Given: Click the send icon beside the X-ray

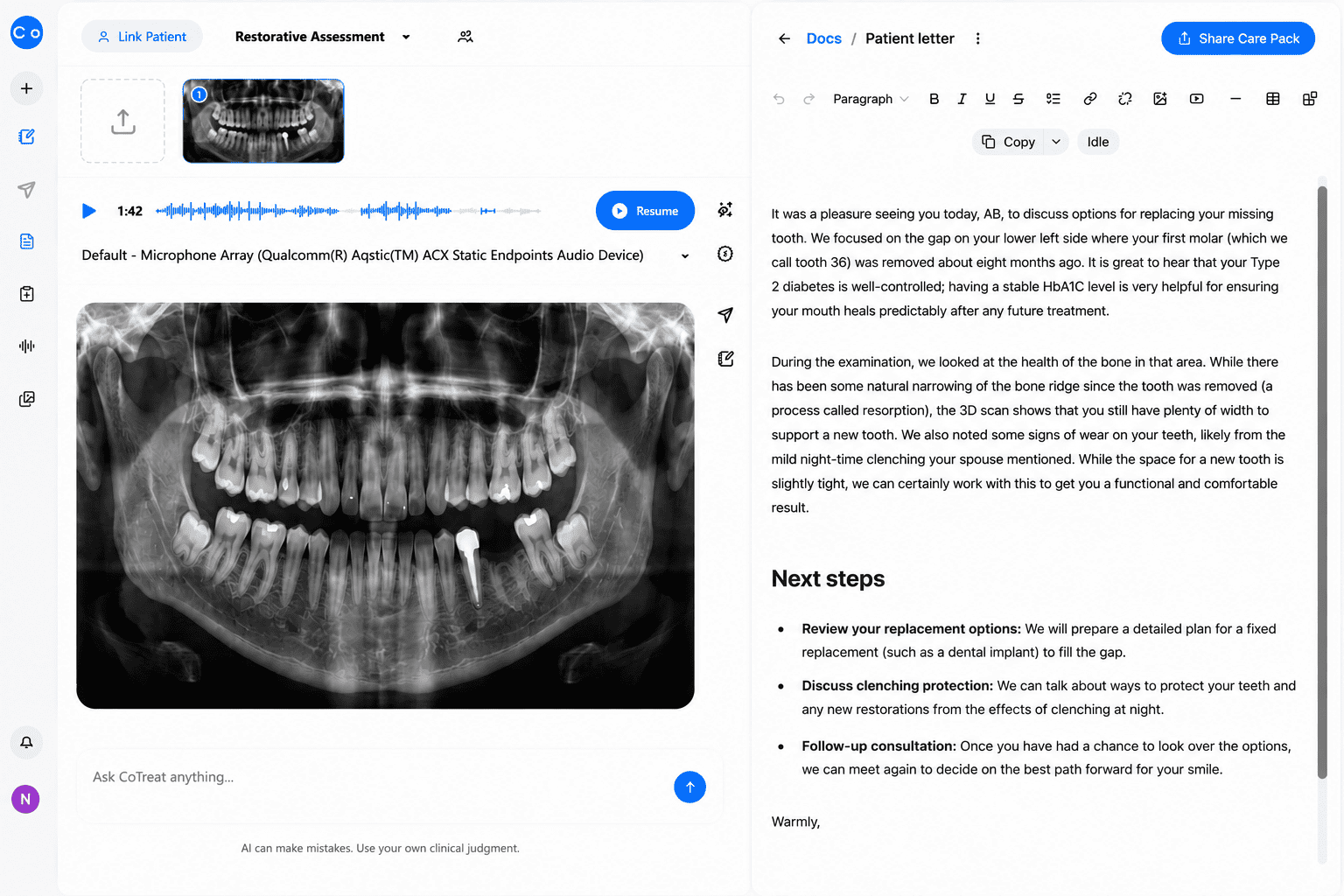Looking at the screenshot, I should pyautogui.click(x=725, y=315).
